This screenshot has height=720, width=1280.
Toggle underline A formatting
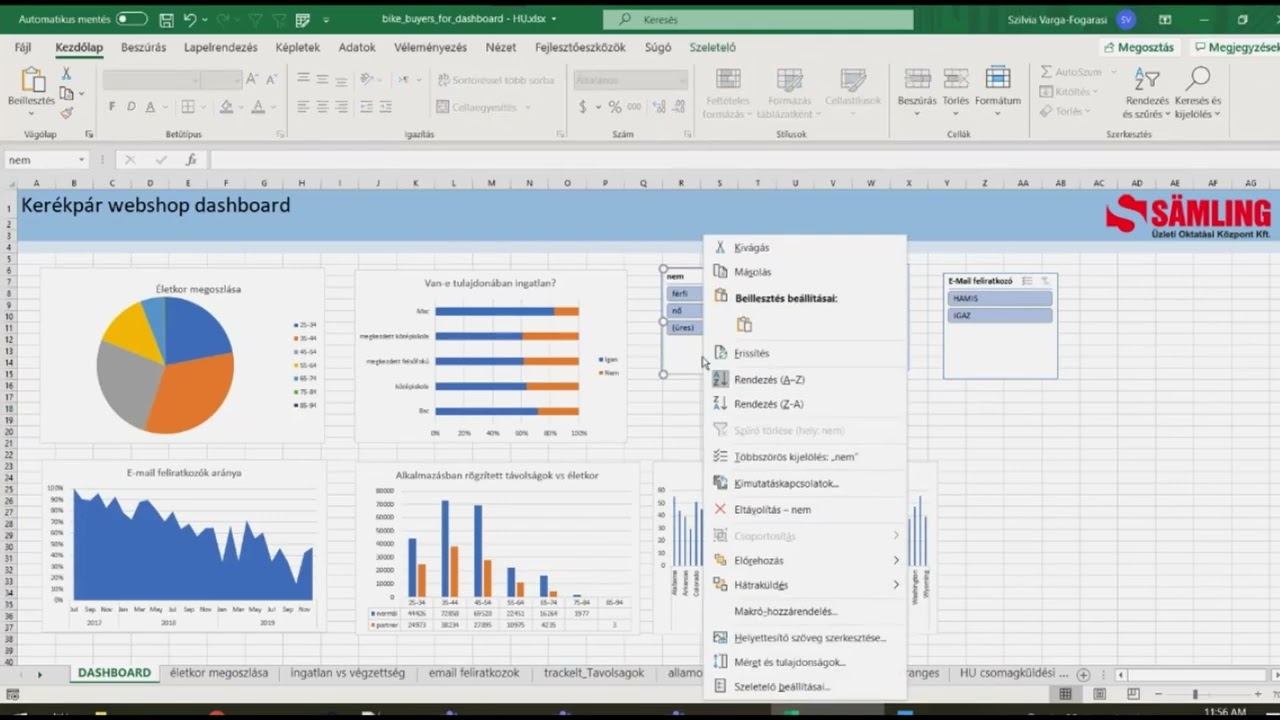(150, 107)
